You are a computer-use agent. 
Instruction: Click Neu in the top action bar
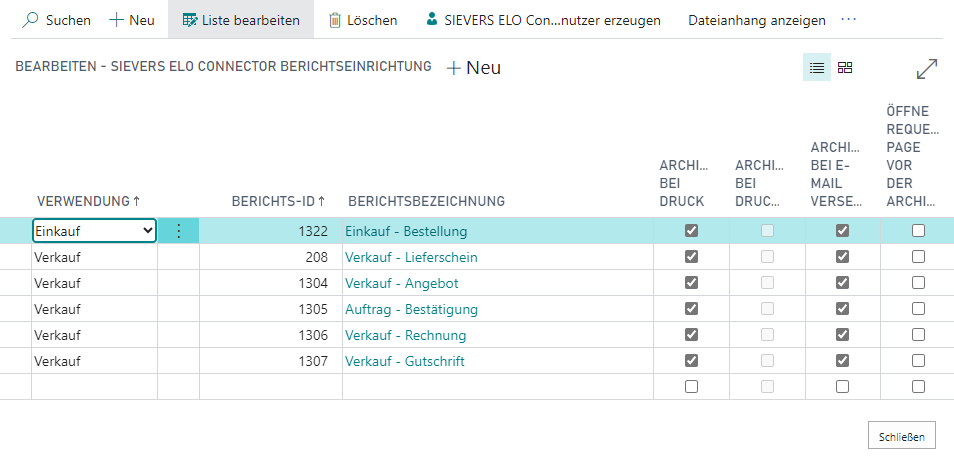[131, 20]
